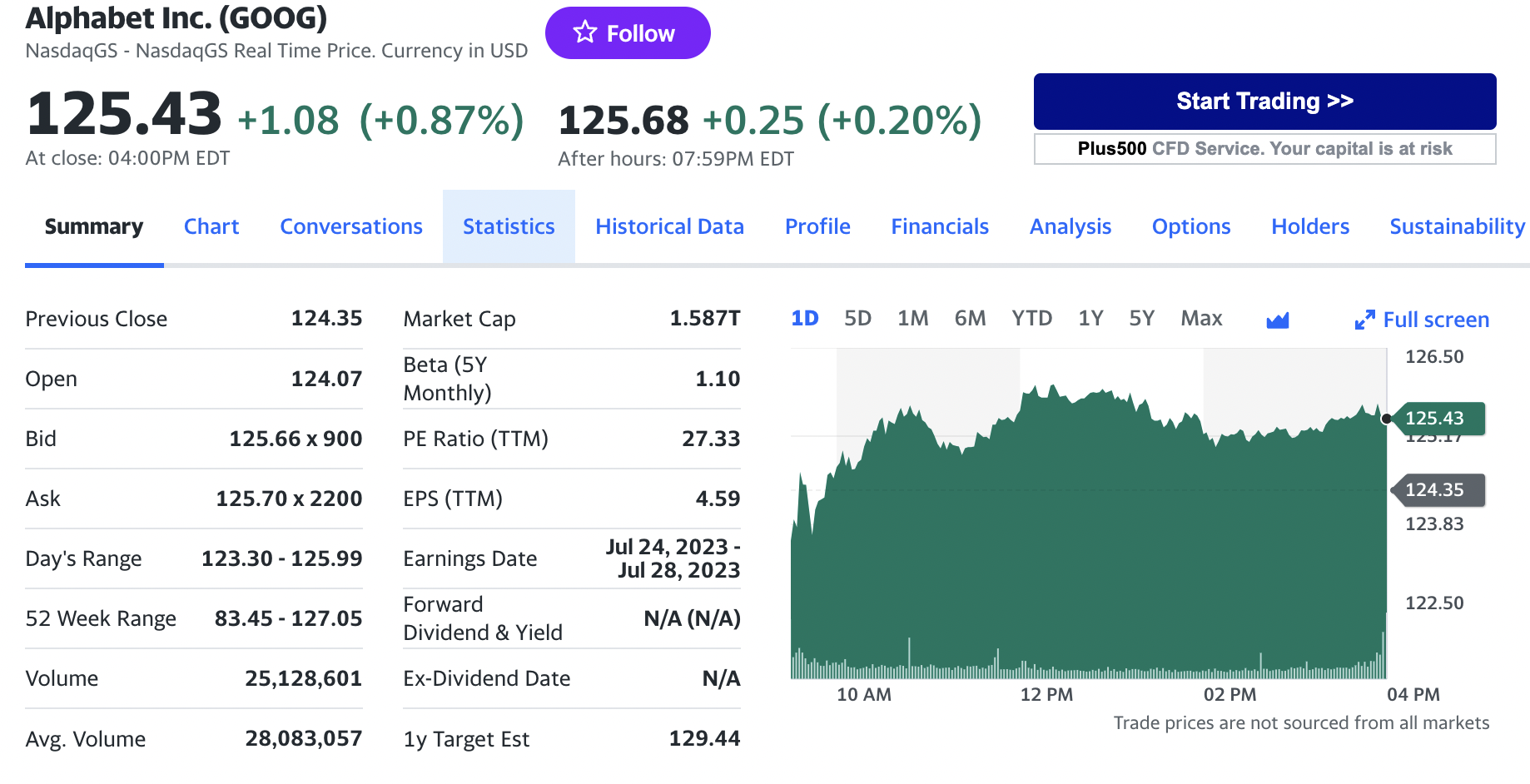
Task: Open Historical Data tab
Action: (669, 226)
